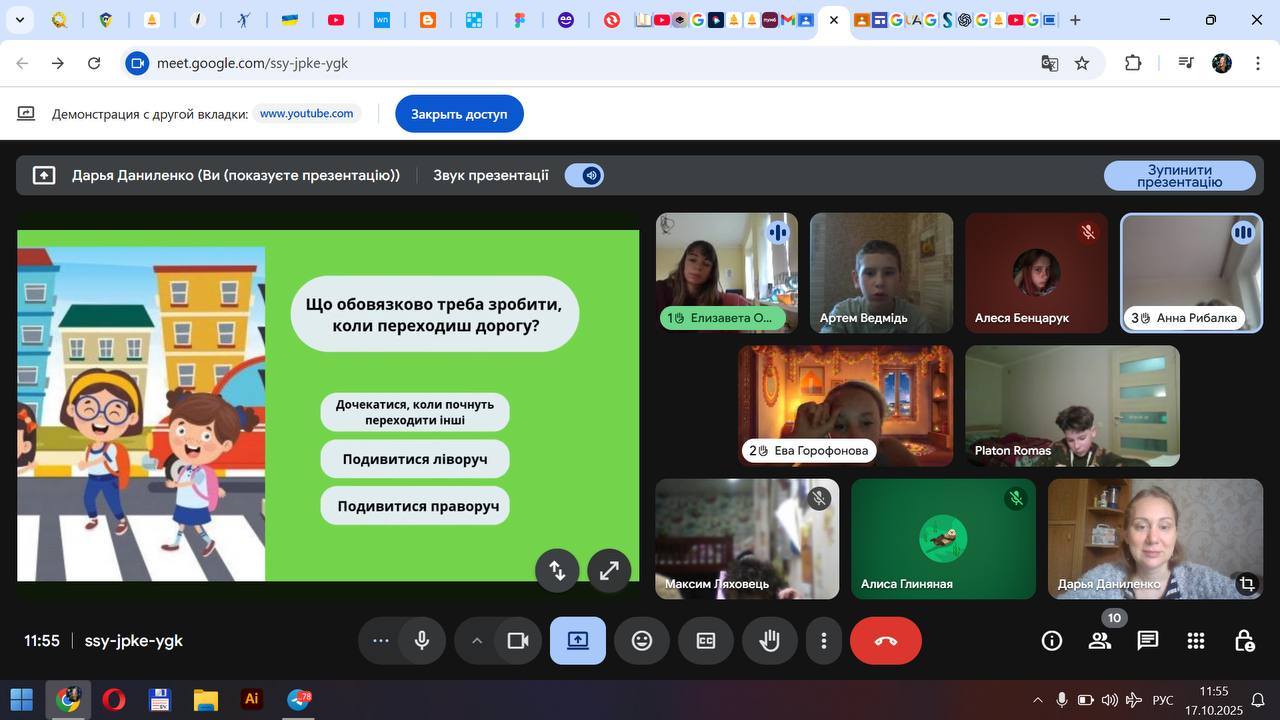This screenshot has height=720, width=1280.
Task: Open the activities grid icon
Action: [x=1196, y=641]
